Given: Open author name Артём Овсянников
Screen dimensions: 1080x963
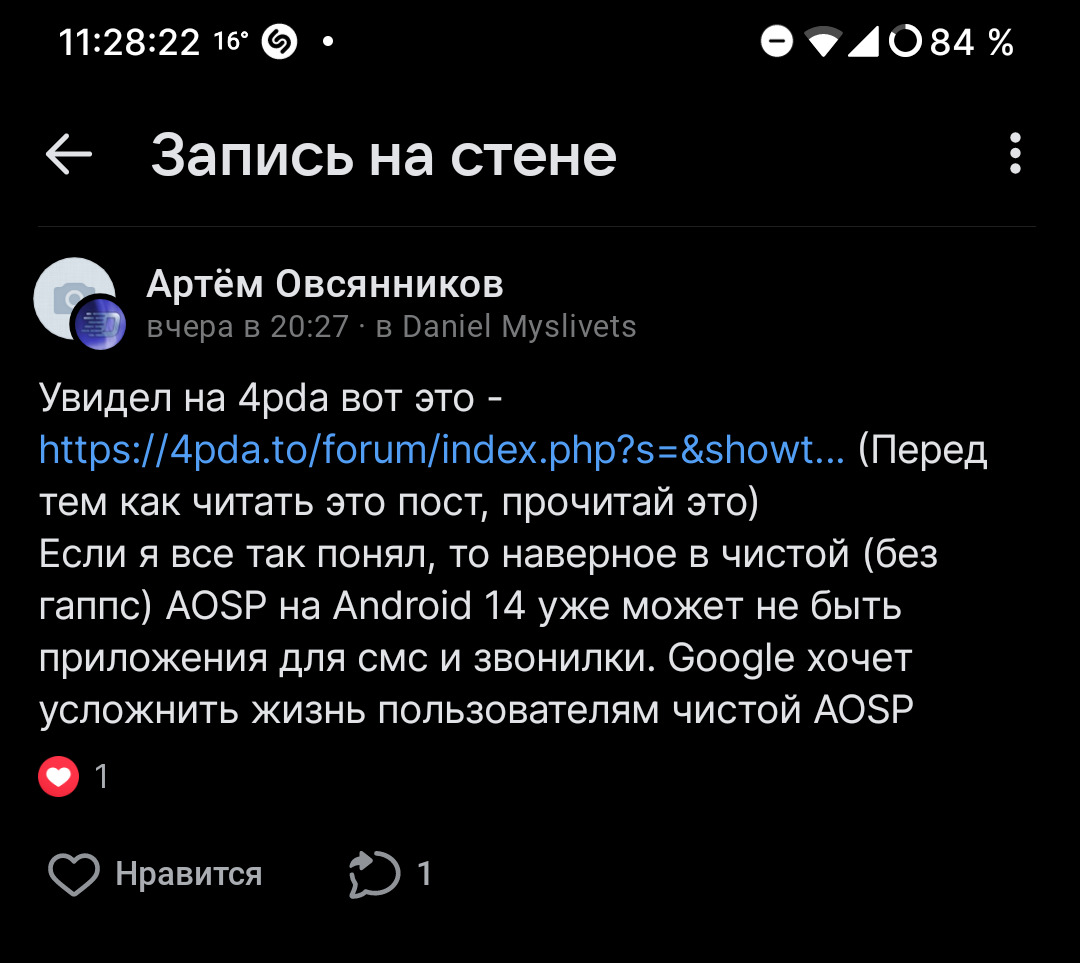Looking at the screenshot, I should point(325,285).
